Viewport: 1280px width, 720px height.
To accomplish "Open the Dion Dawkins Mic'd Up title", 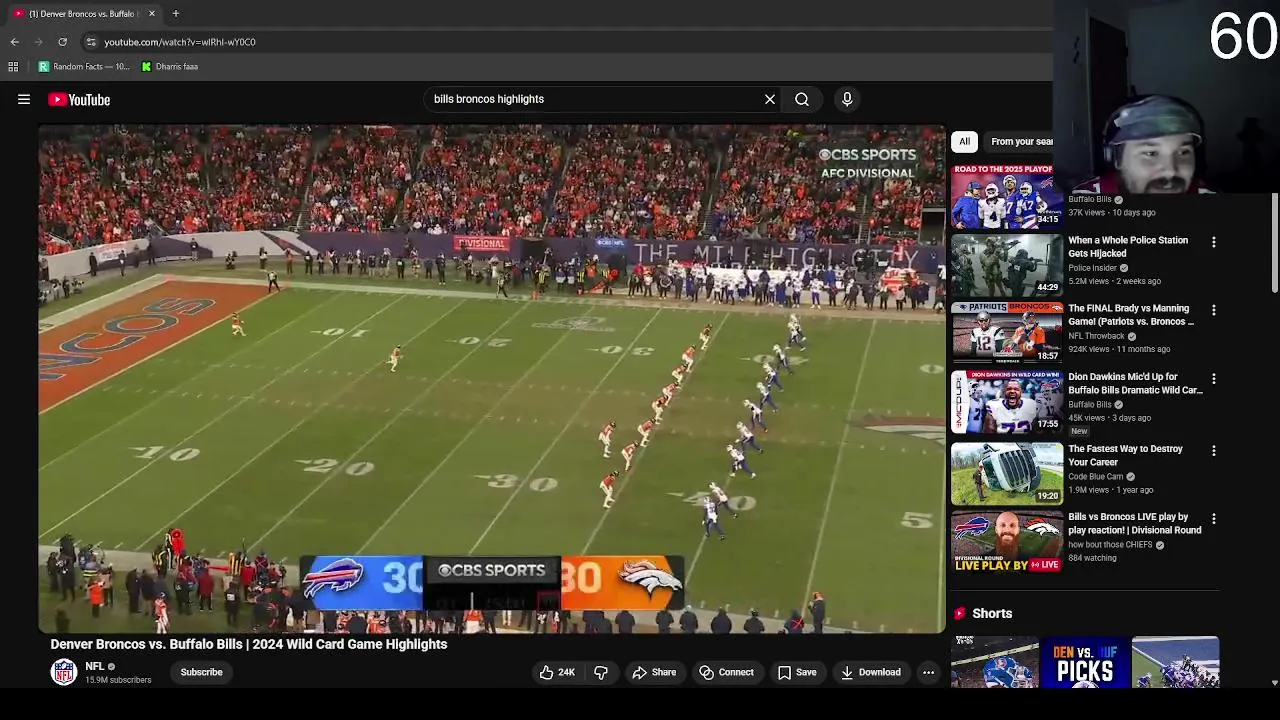I will pyautogui.click(x=1135, y=384).
